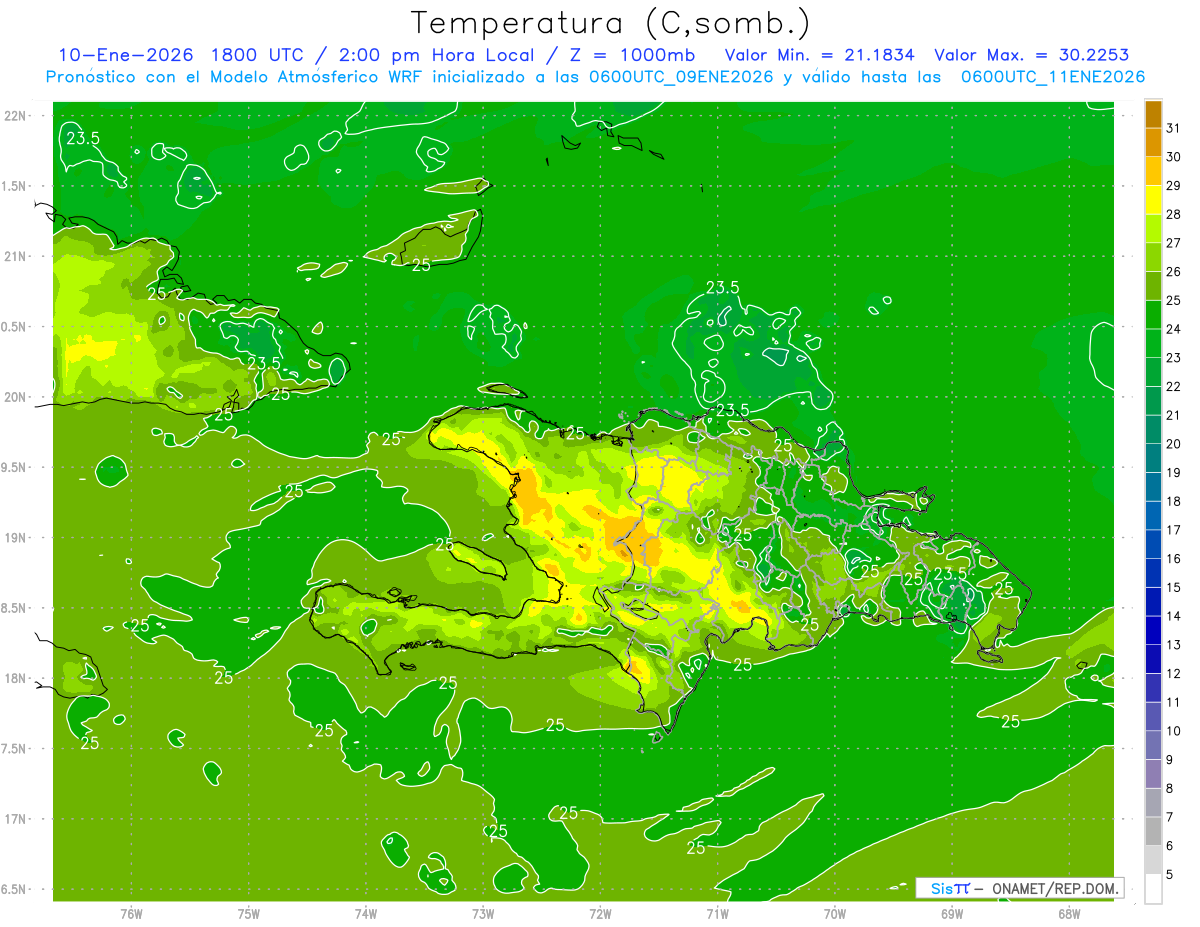The image size is (1200, 927).
Task: Click the legend swatch between 23 and 24
Action: (1153, 343)
